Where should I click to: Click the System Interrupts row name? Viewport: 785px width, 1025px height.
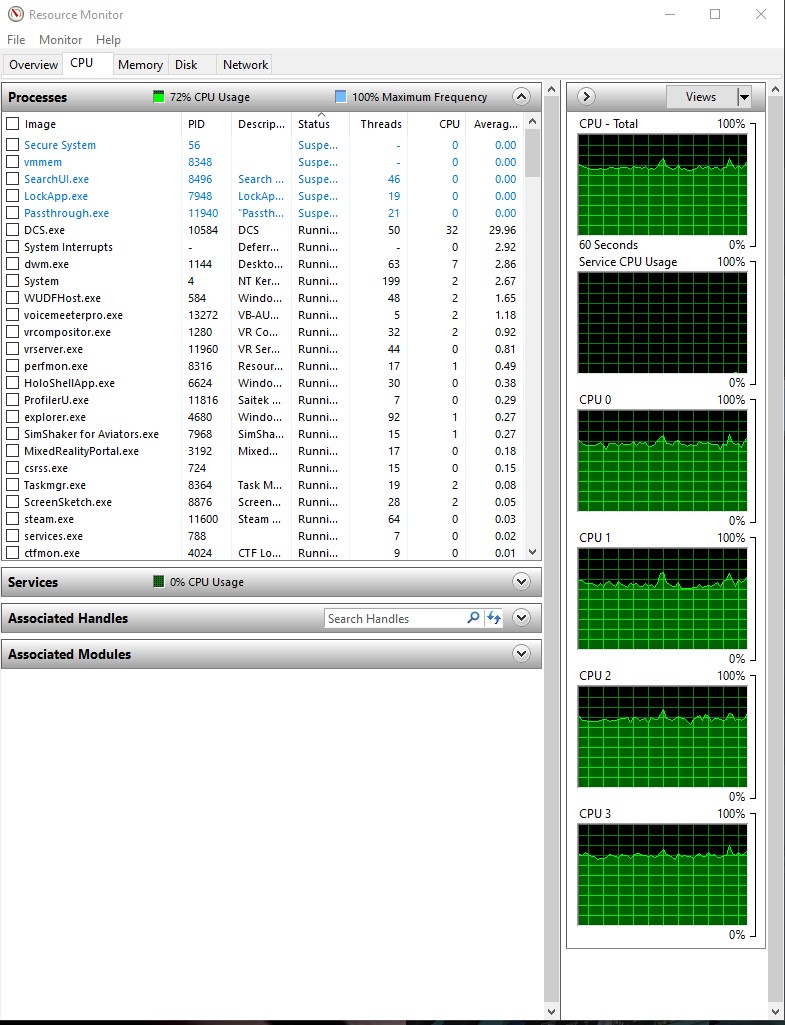(x=68, y=247)
